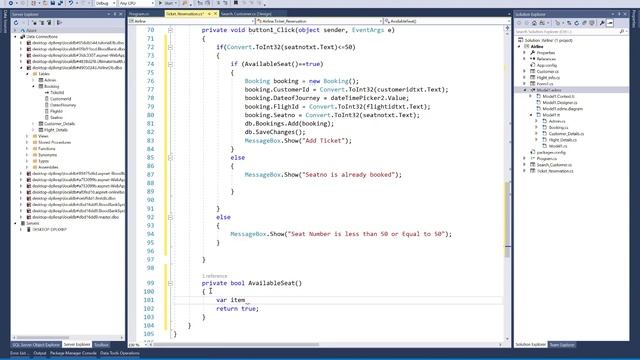Click the Home icon in Solution Explorer toolbar
This screenshot has height=360, width=640.
point(534,23)
